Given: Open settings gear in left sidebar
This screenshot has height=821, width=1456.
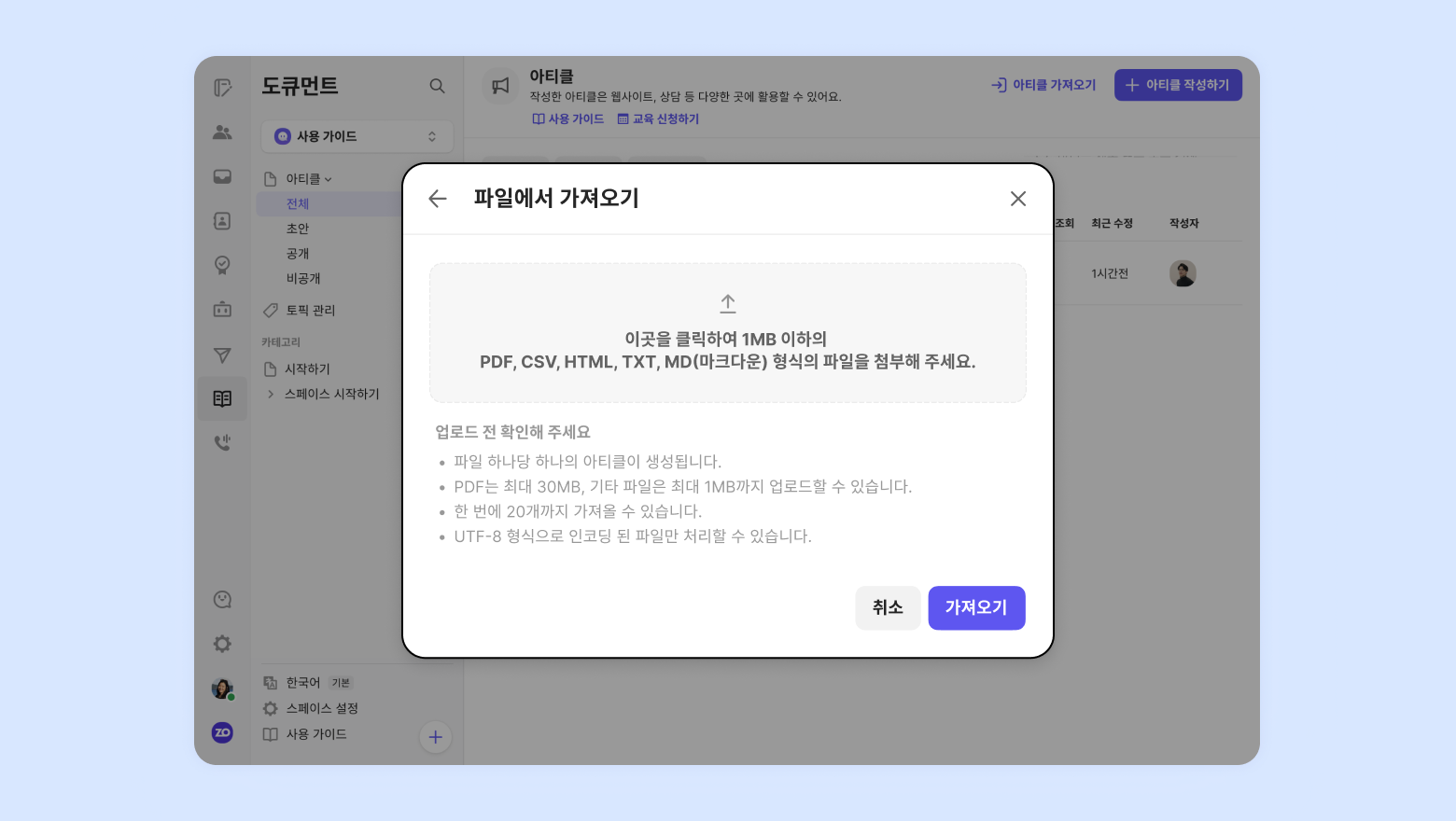Looking at the screenshot, I should [x=222, y=644].
